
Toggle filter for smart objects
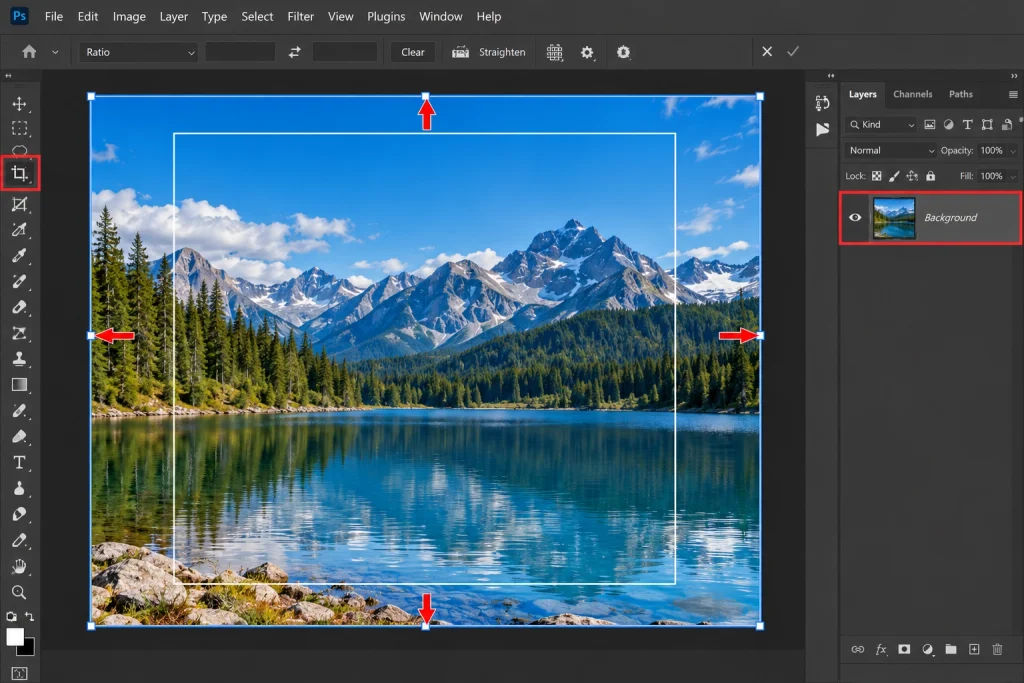(1007, 125)
